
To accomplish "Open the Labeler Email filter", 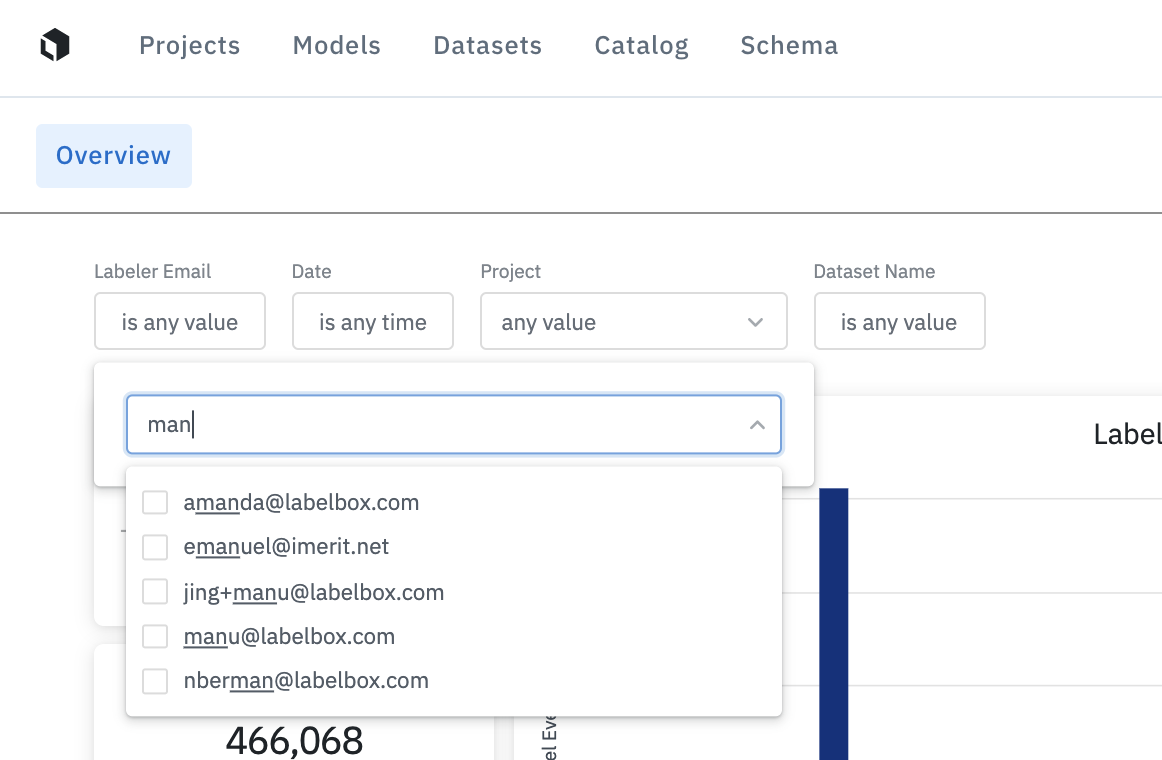I will point(179,321).
